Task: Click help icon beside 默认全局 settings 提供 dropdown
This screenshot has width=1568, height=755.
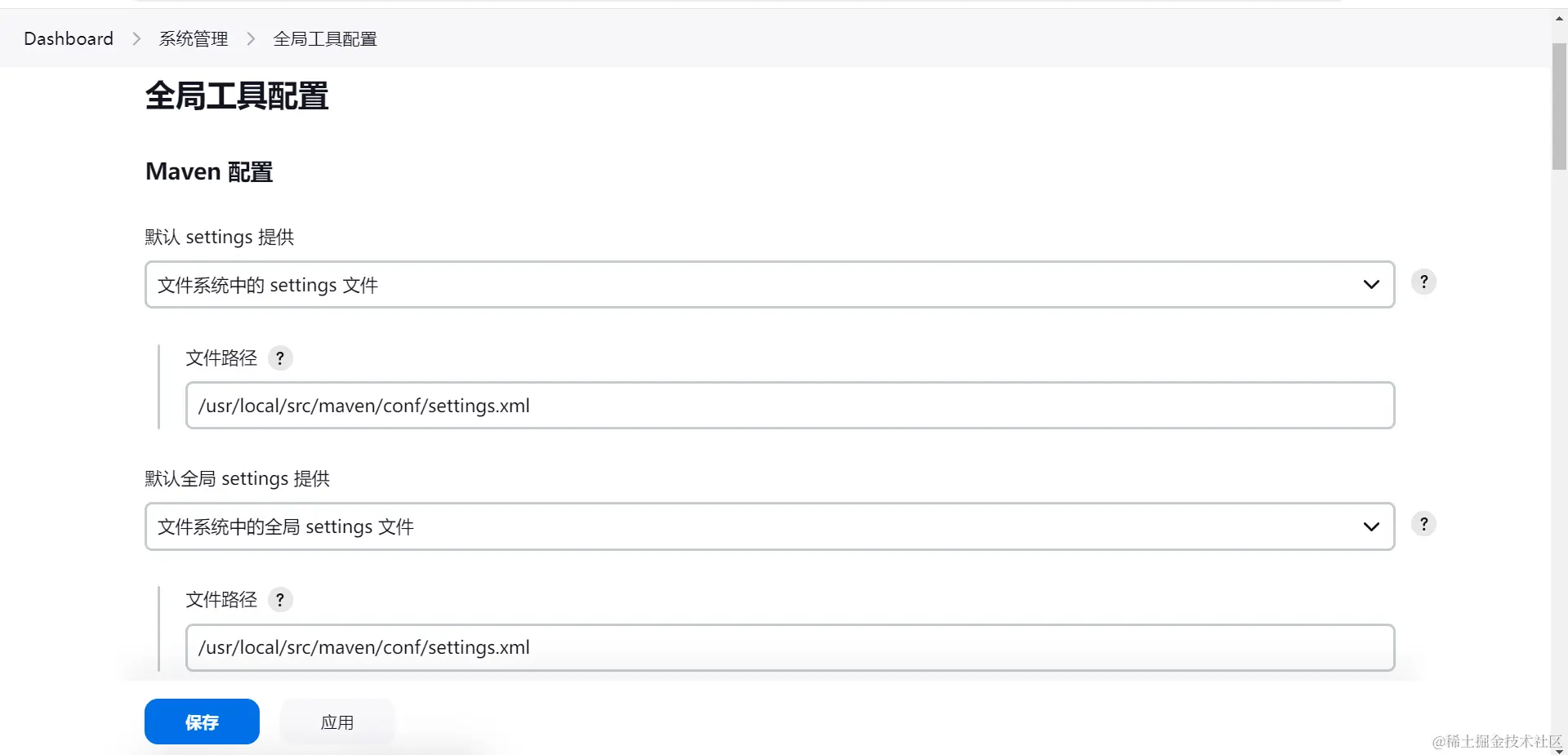Action: point(1423,524)
